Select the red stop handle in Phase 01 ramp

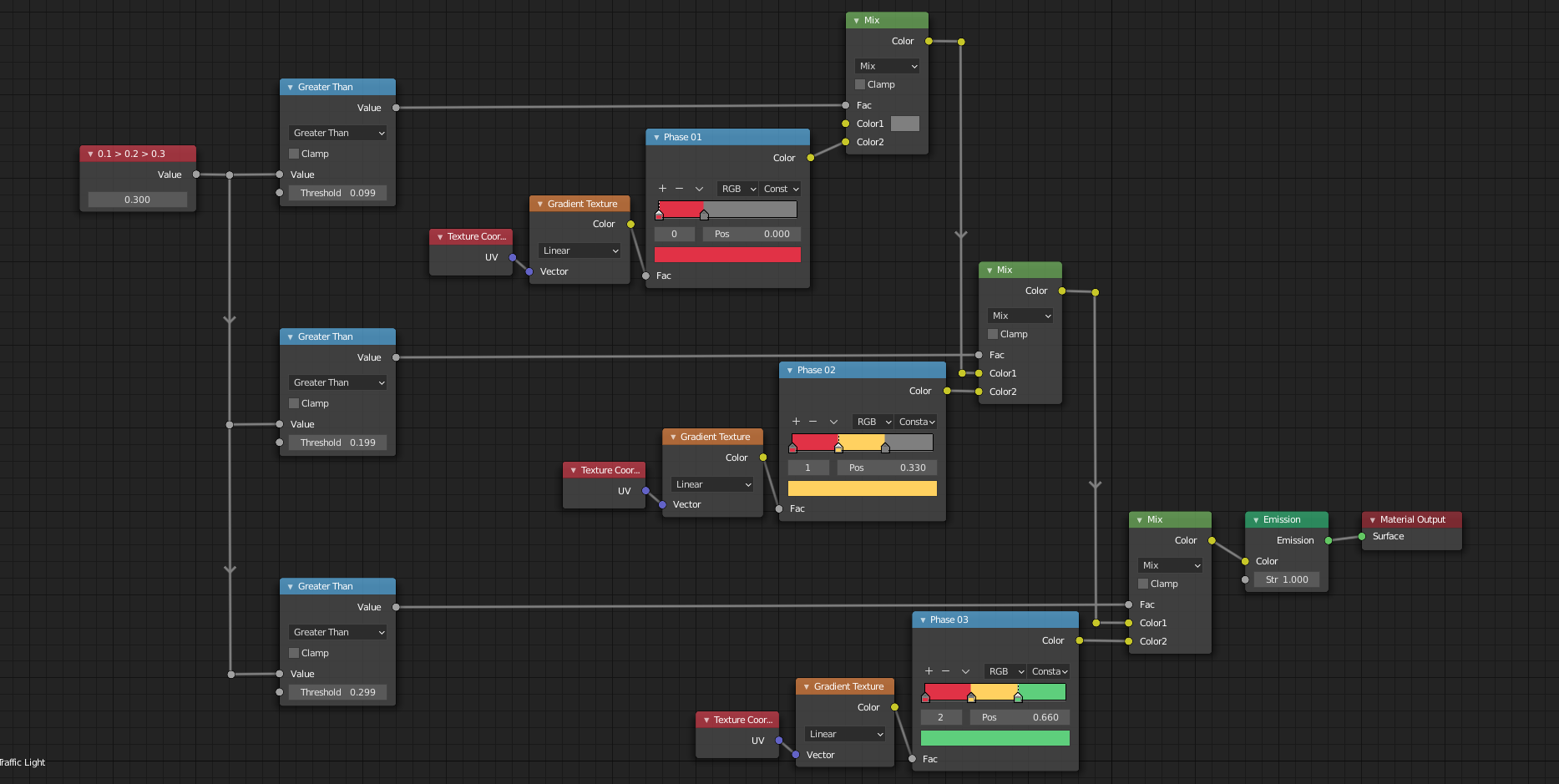[x=659, y=215]
